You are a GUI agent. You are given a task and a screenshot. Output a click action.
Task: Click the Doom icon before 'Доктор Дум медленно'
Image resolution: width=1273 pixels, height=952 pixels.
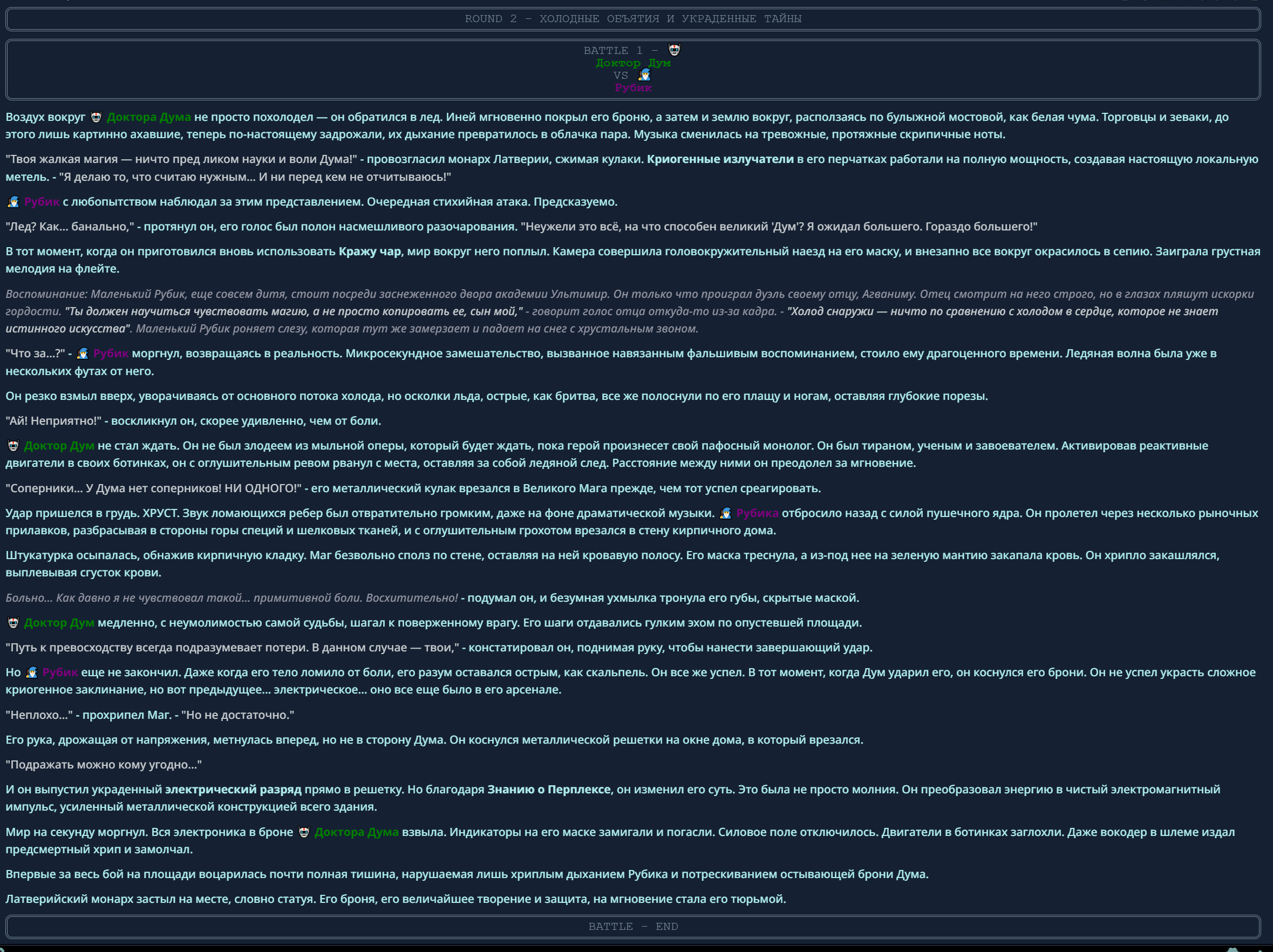coord(13,623)
